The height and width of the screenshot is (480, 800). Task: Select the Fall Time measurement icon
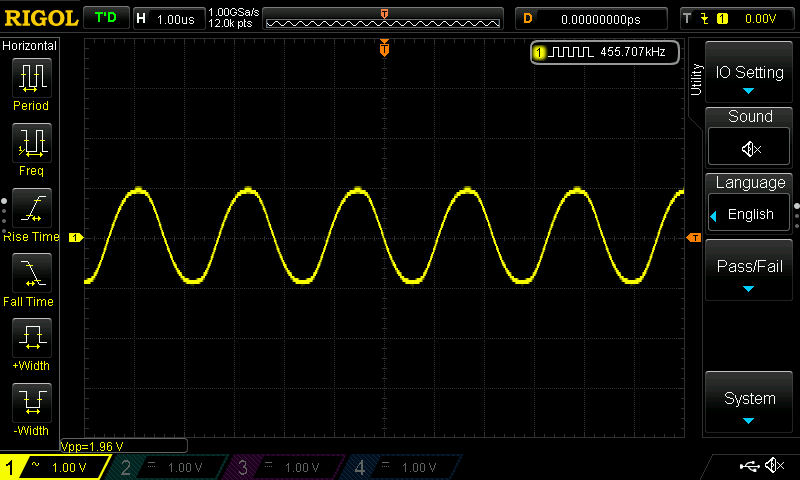click(x=32, y=272)
